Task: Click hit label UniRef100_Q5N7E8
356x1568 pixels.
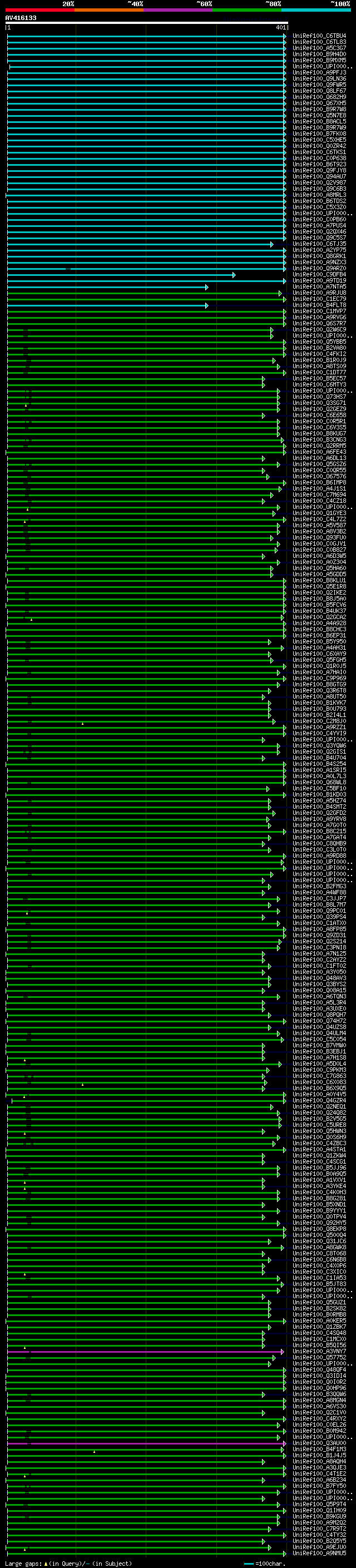Action: coord(319,115)
